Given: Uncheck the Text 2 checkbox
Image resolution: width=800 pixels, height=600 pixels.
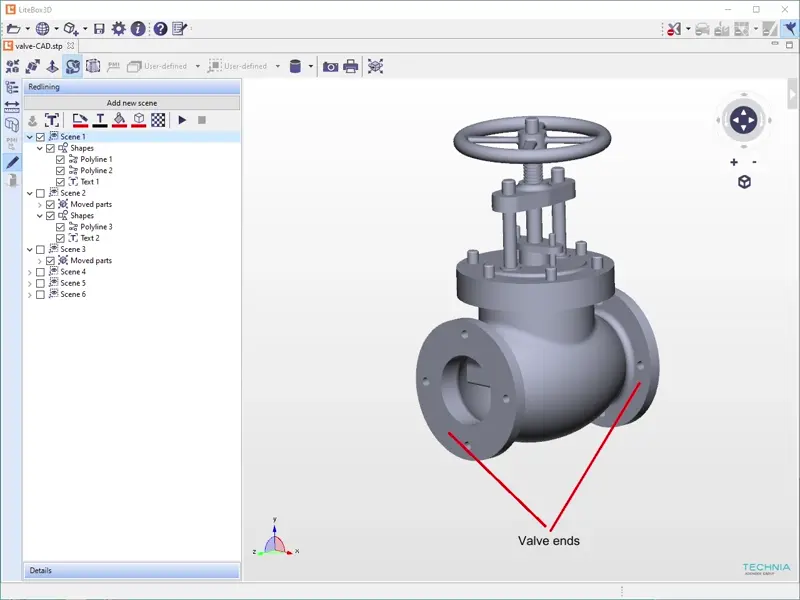Looking at the screenshot, I should 61,238.
